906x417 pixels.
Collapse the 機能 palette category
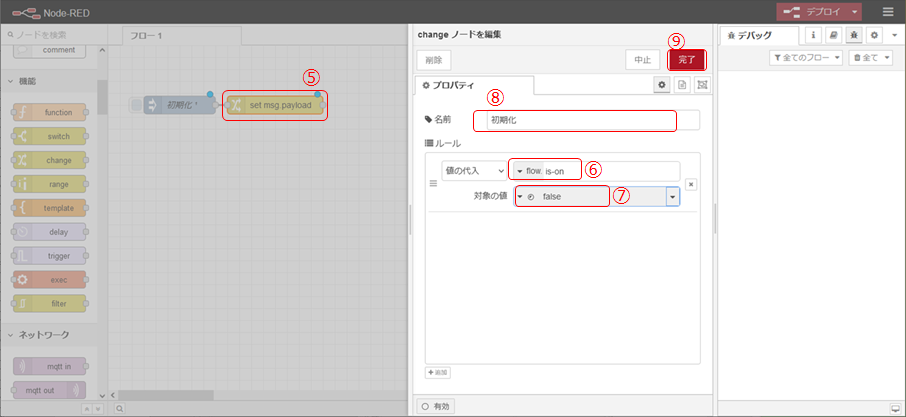pos(12,81)
